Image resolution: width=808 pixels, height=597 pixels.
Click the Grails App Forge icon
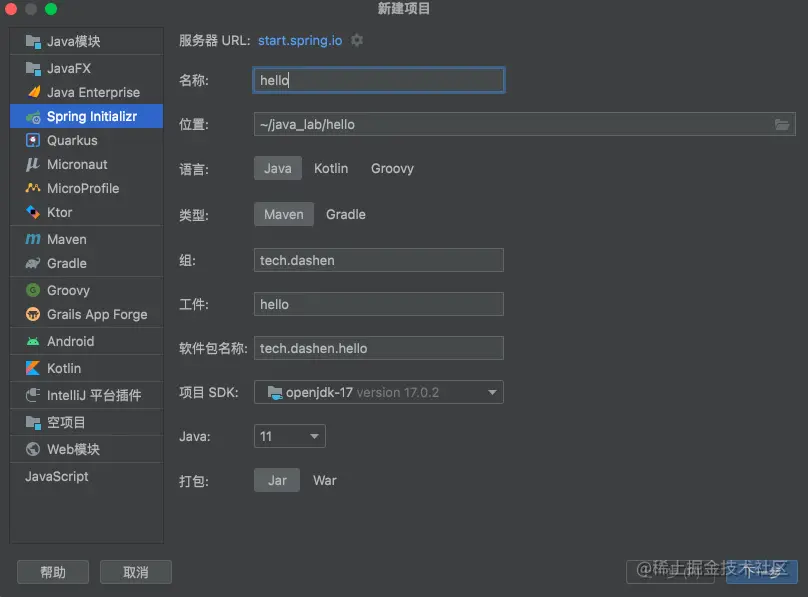[33, 314]
